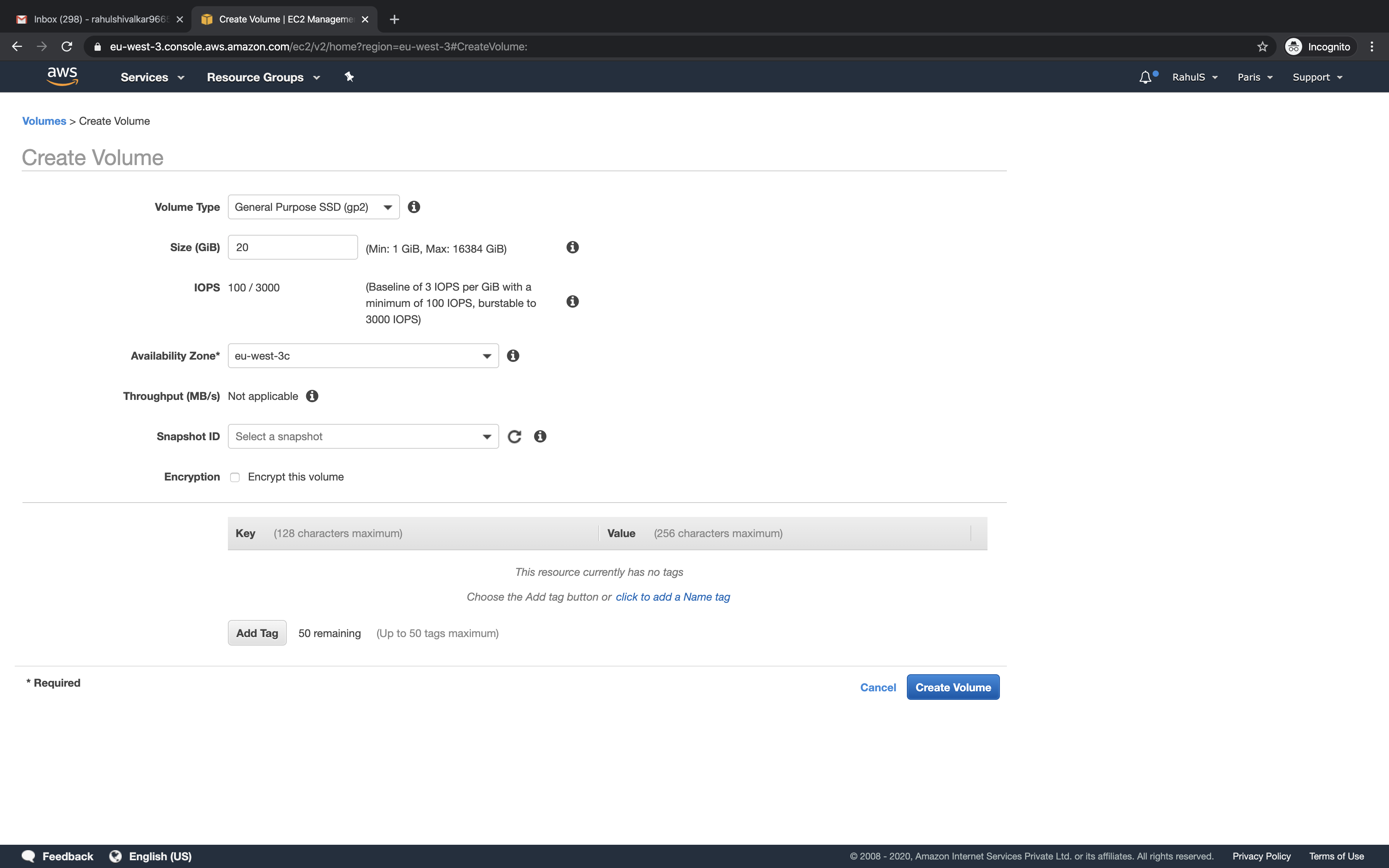1389x868 pixels.
Task: View Throughput info tooltip
Action: (312, 396)
